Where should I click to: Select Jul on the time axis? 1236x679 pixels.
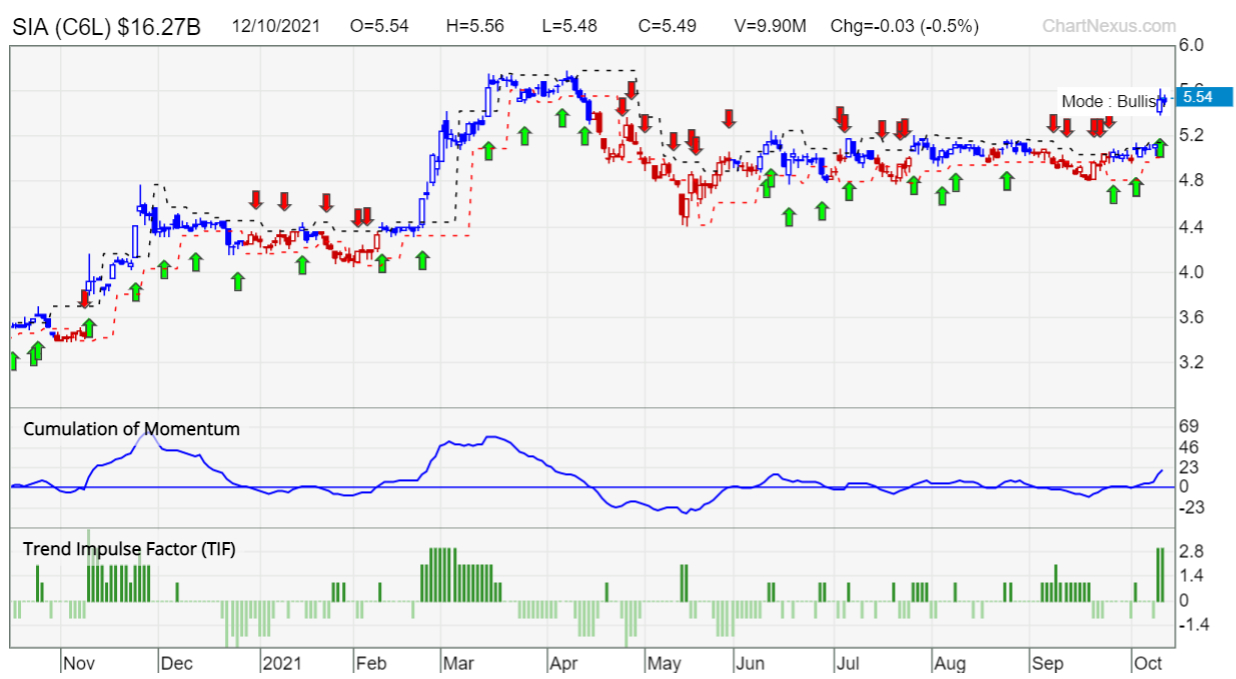pos(849,663)
